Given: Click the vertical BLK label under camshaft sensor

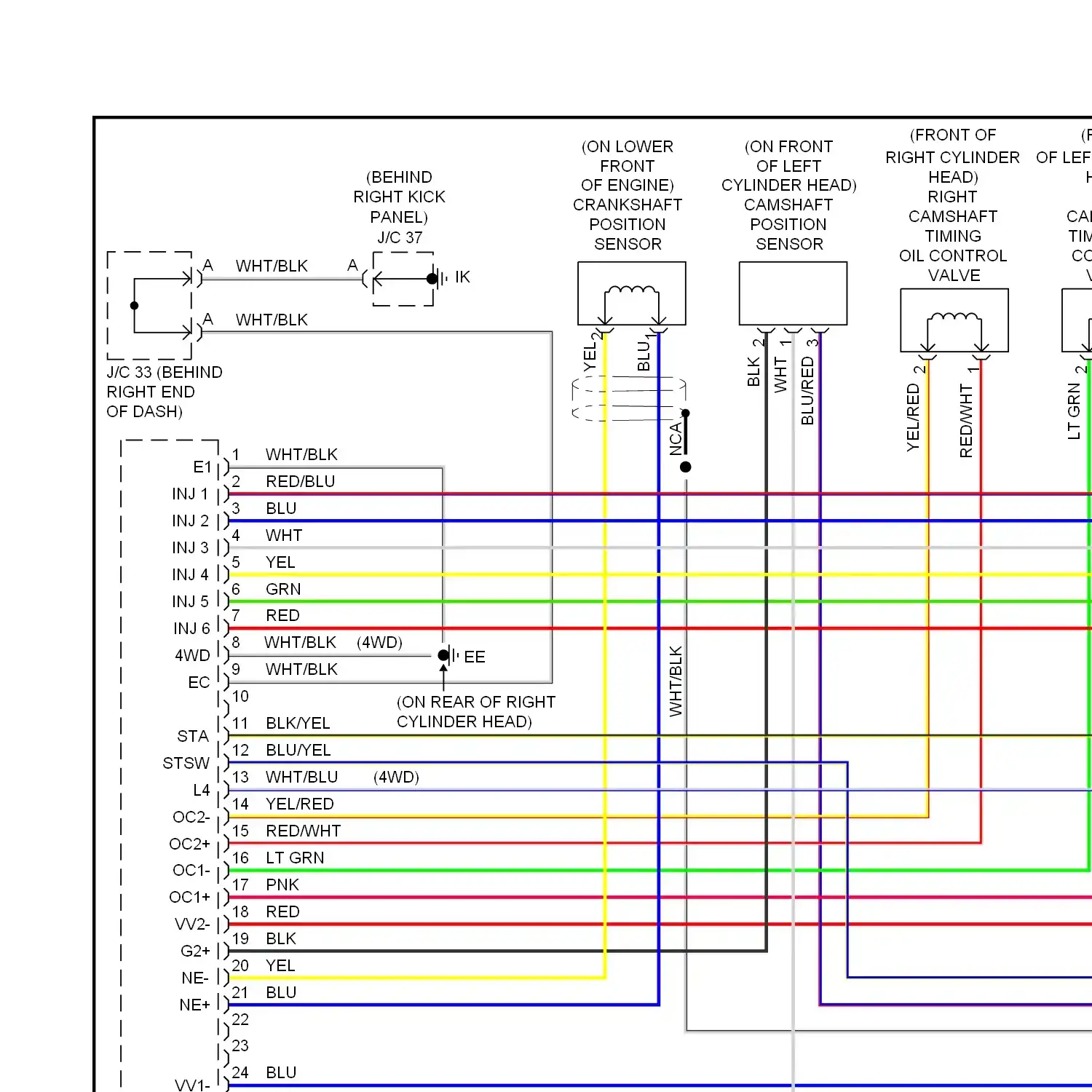Looking at the screenshot, I should pos(754,372).
